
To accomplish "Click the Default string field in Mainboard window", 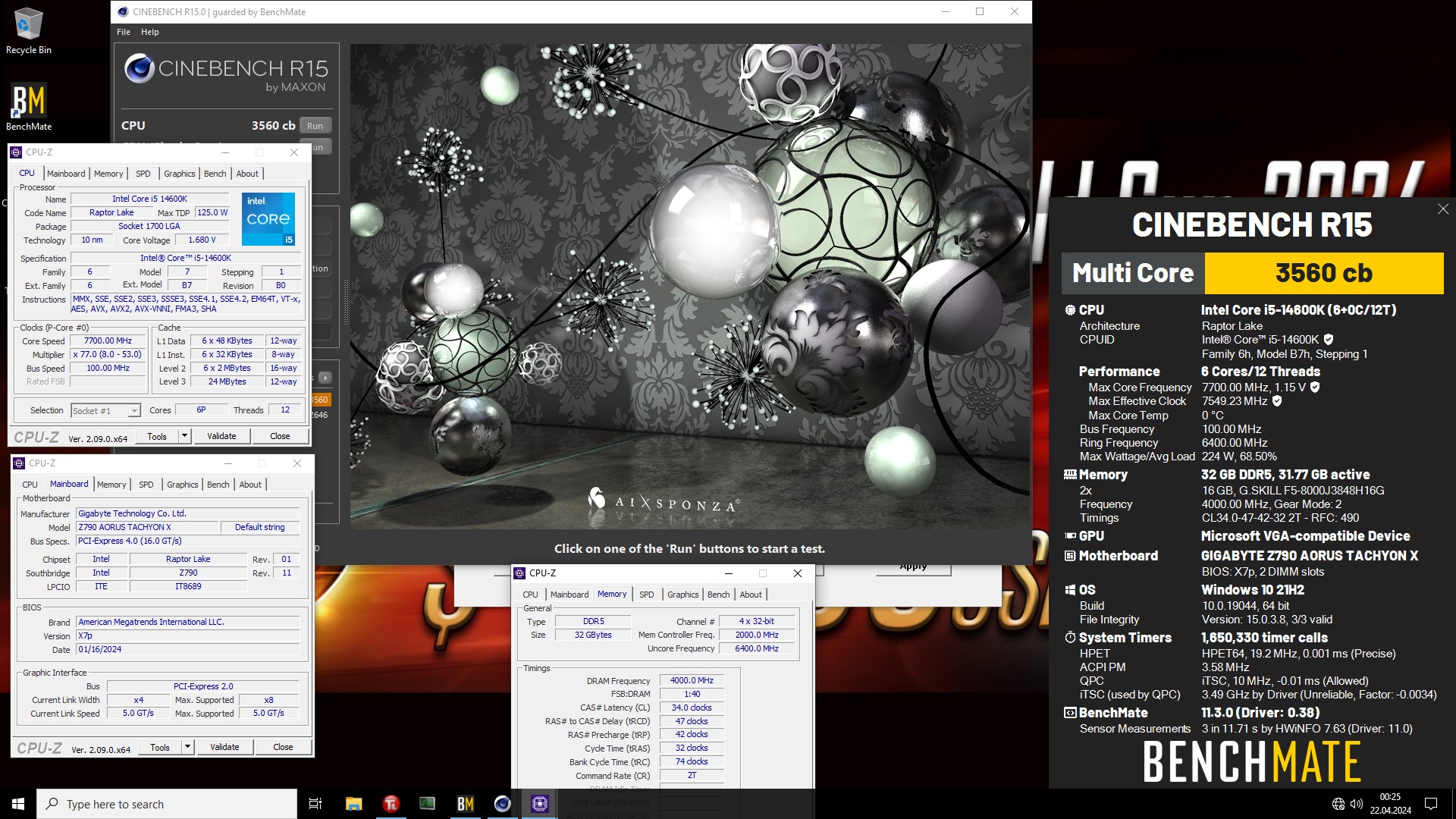I will [259, 527].
